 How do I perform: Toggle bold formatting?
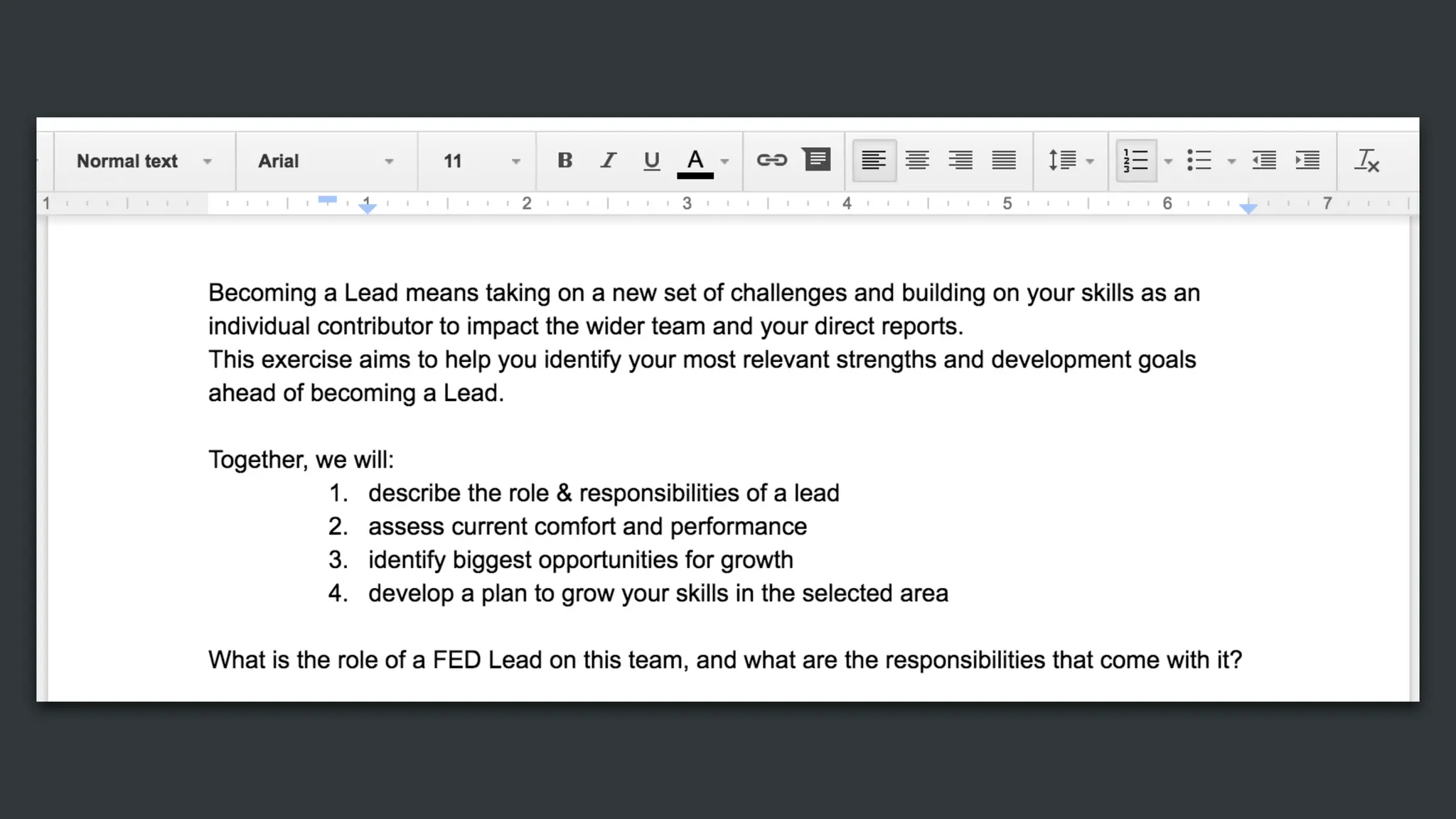(x=564, y=161)
